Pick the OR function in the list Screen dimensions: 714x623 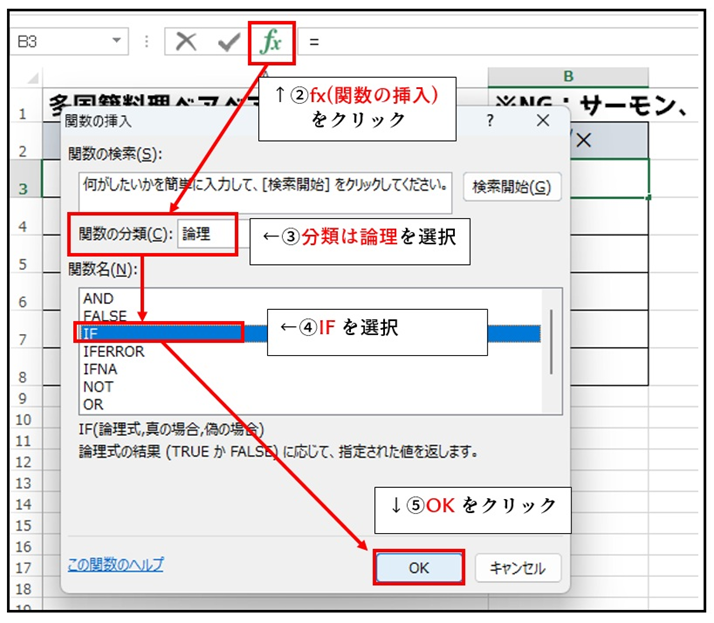[93, 404]
